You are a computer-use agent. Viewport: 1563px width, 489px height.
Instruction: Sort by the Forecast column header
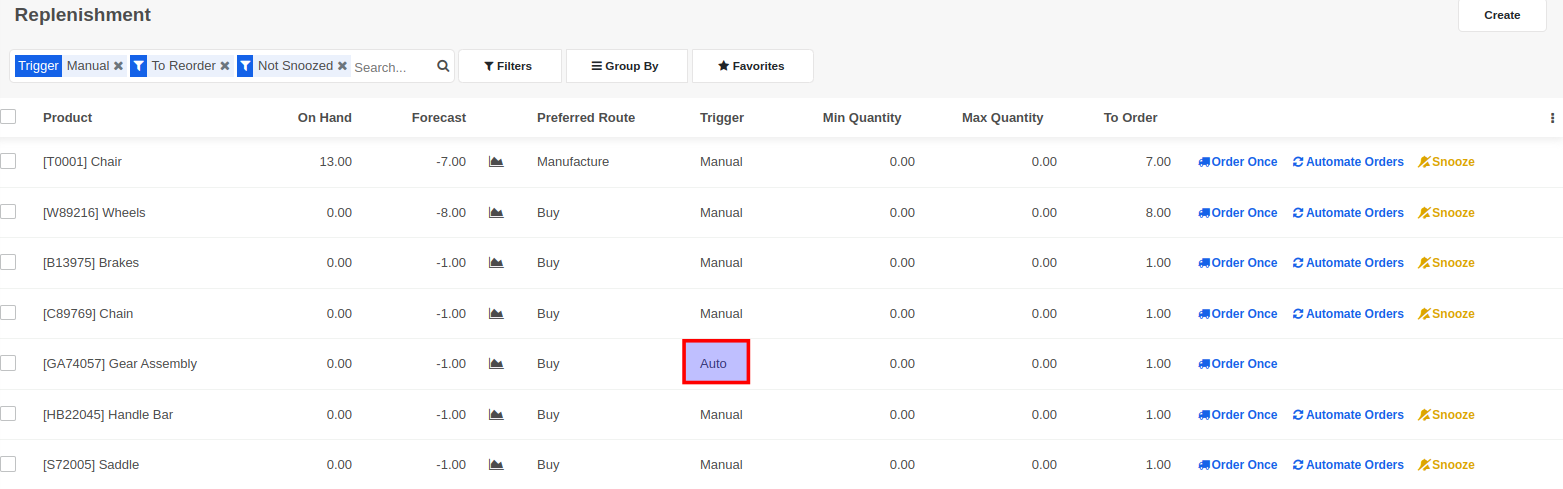pyautogui.click(x=438, y=118)
